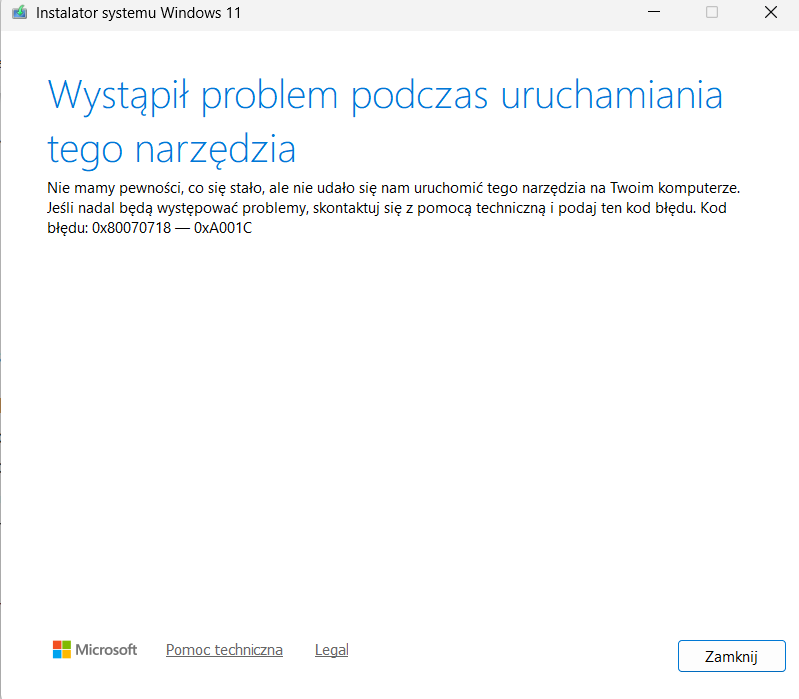The image size is (799, 699).
Task: Open the Pomoc techniczna link
Action: coord(224,650)
